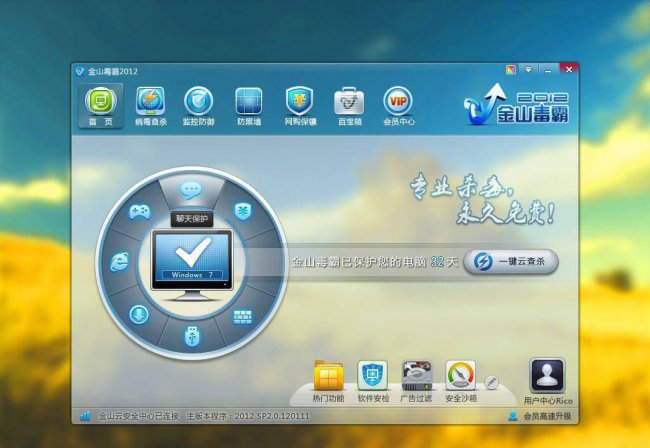This screenshot has height=448, width=650.
Task: Click the 金山云安全中心已连接 status text
Action: coord(138,416)
